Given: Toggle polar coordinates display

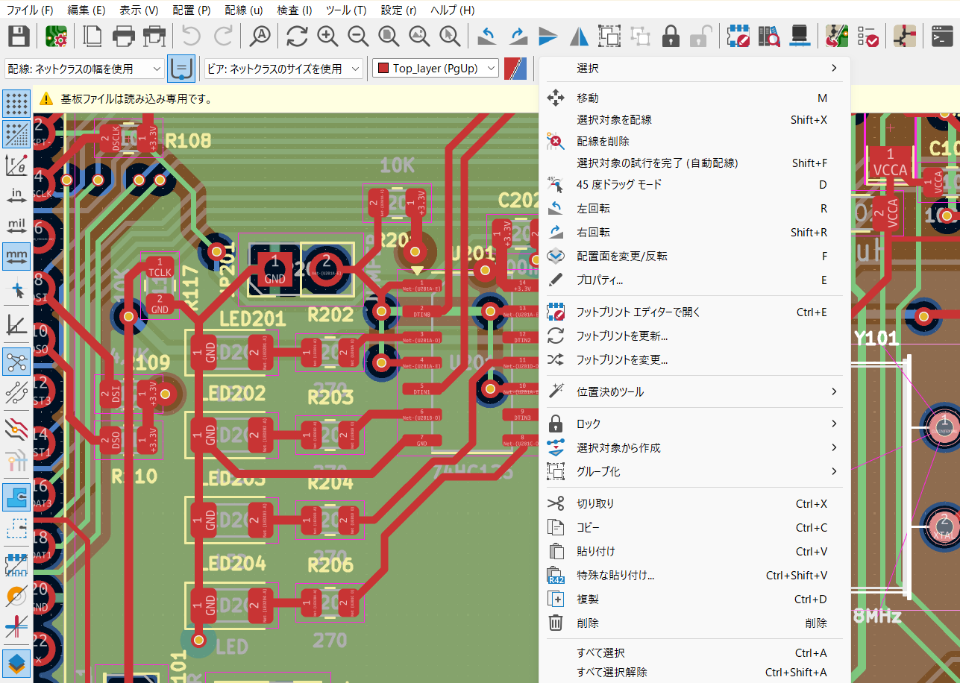Looking at the screenshot, I should 17,165.
